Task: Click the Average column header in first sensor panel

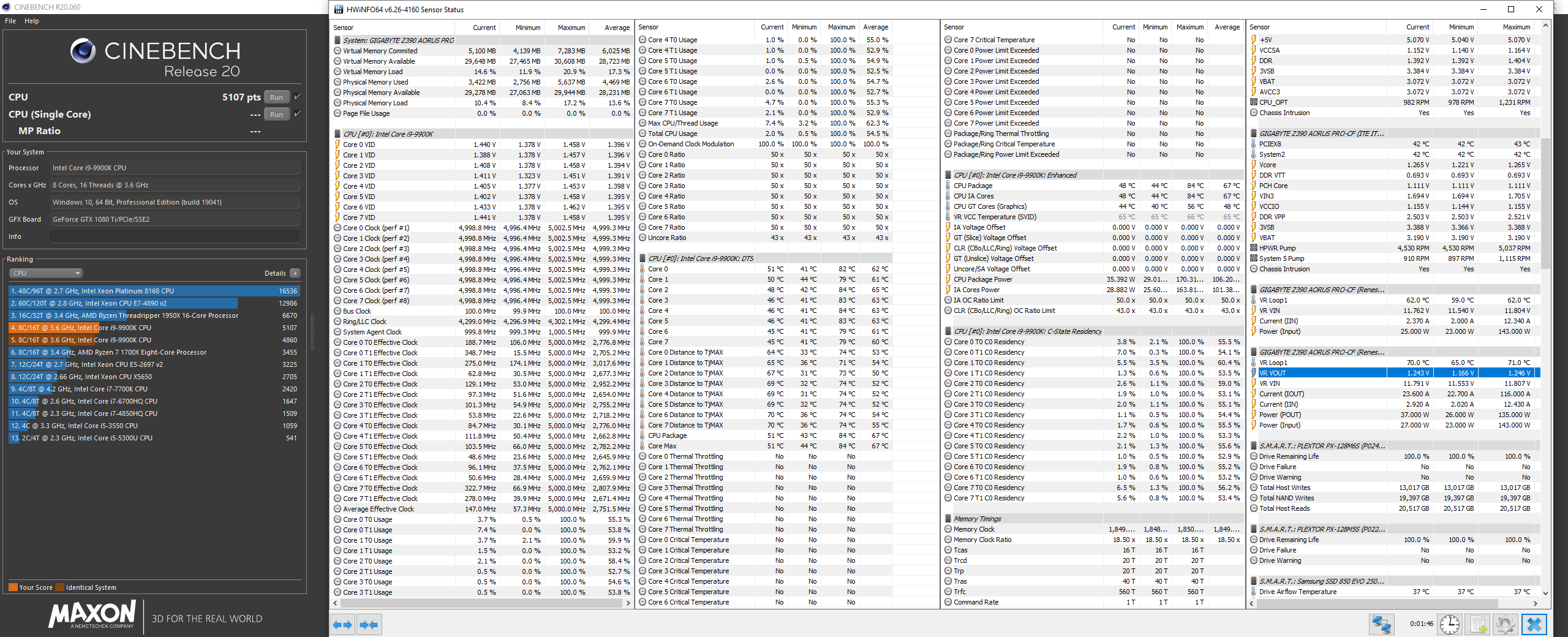Action: [x=610, y=28]
